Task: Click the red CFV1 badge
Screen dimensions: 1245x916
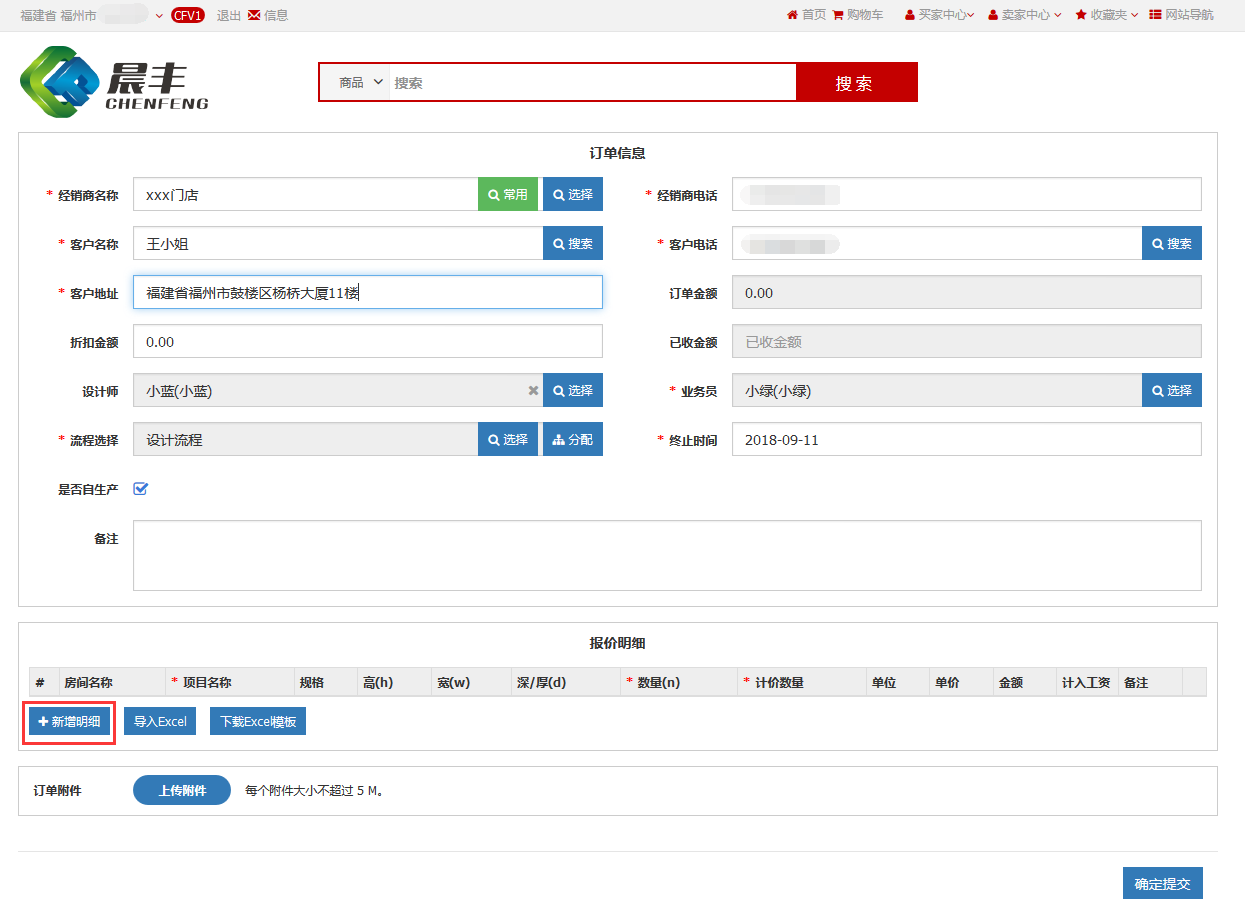Action: tap(188, 15)
